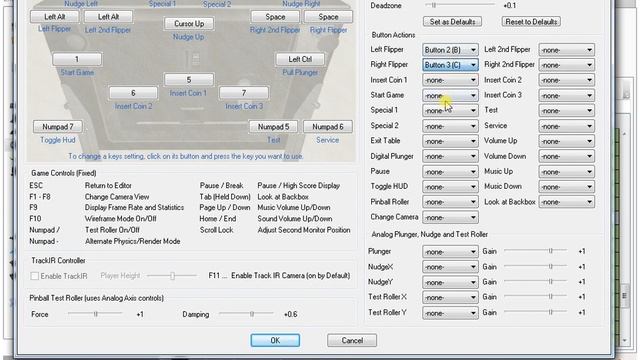The height and width of the screenshot is (360, 640).
Task: Open Insert Coin 3 button action dropdown
Action: pos(567,96)
